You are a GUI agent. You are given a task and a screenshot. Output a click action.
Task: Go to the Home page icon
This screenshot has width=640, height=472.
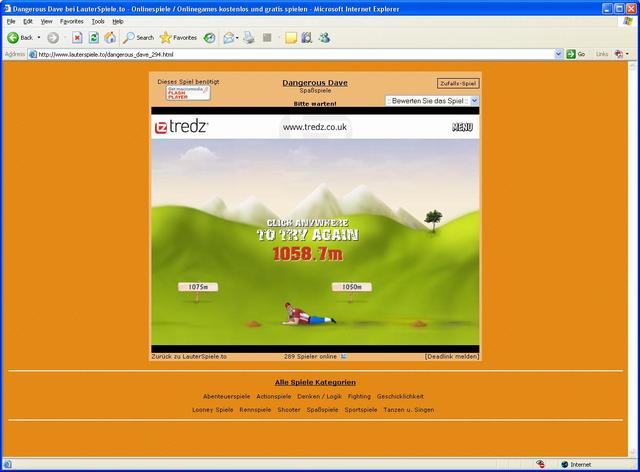(109, 37)
